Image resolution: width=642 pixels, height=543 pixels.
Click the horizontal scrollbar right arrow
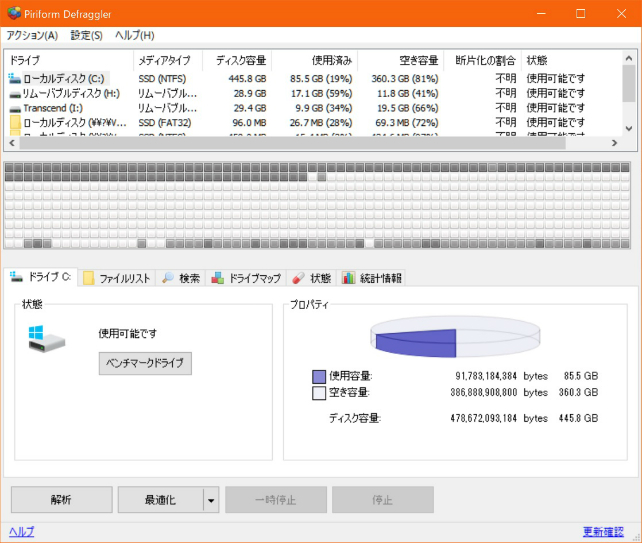pyautogui.click(x=614, y=143)
